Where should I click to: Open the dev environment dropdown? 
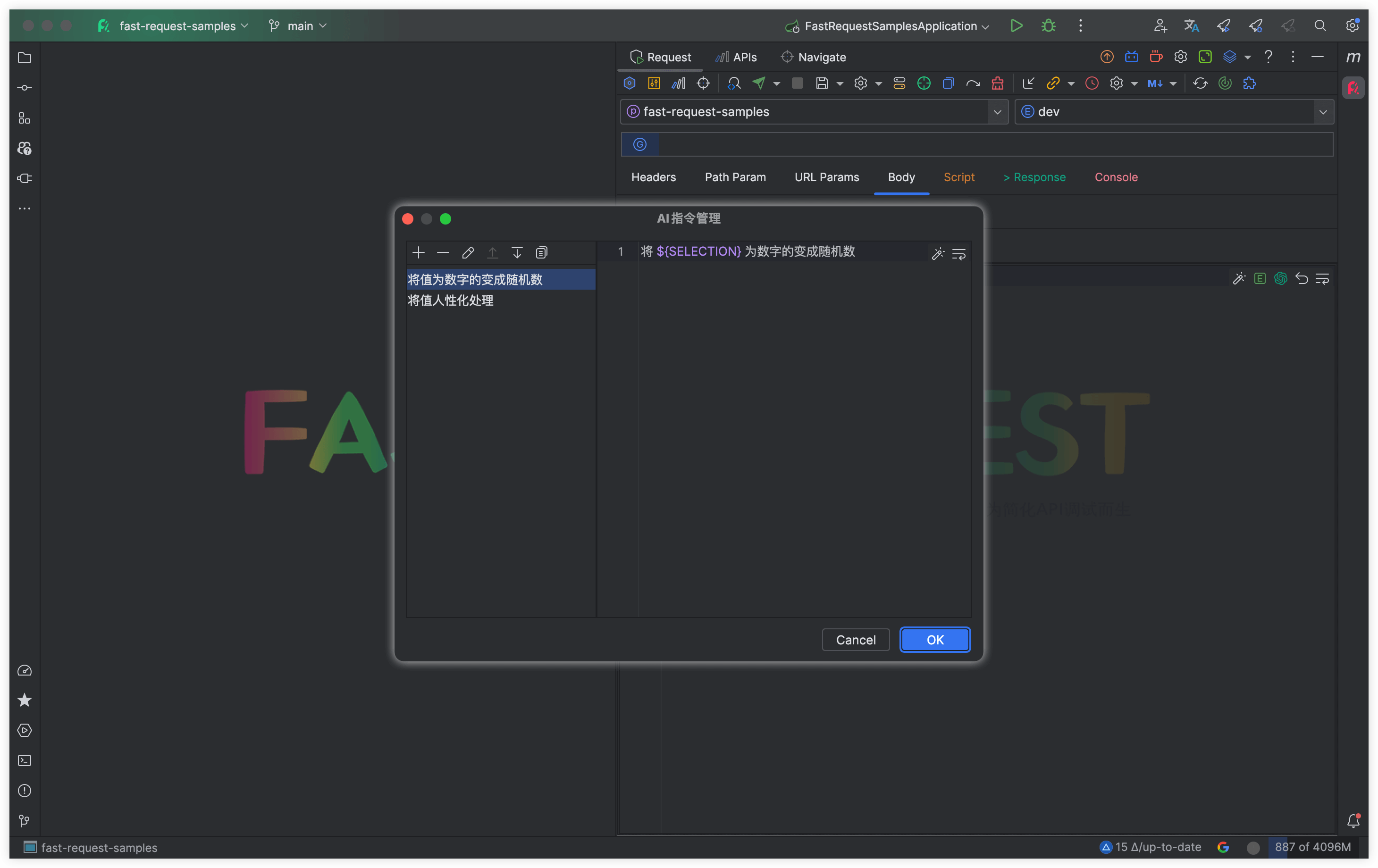[1322, 112]
